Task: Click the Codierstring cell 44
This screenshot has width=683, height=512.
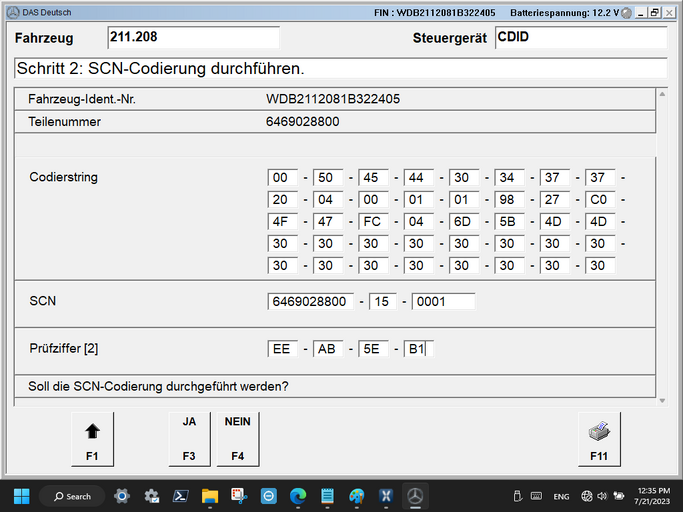Action: coord(418,177)
